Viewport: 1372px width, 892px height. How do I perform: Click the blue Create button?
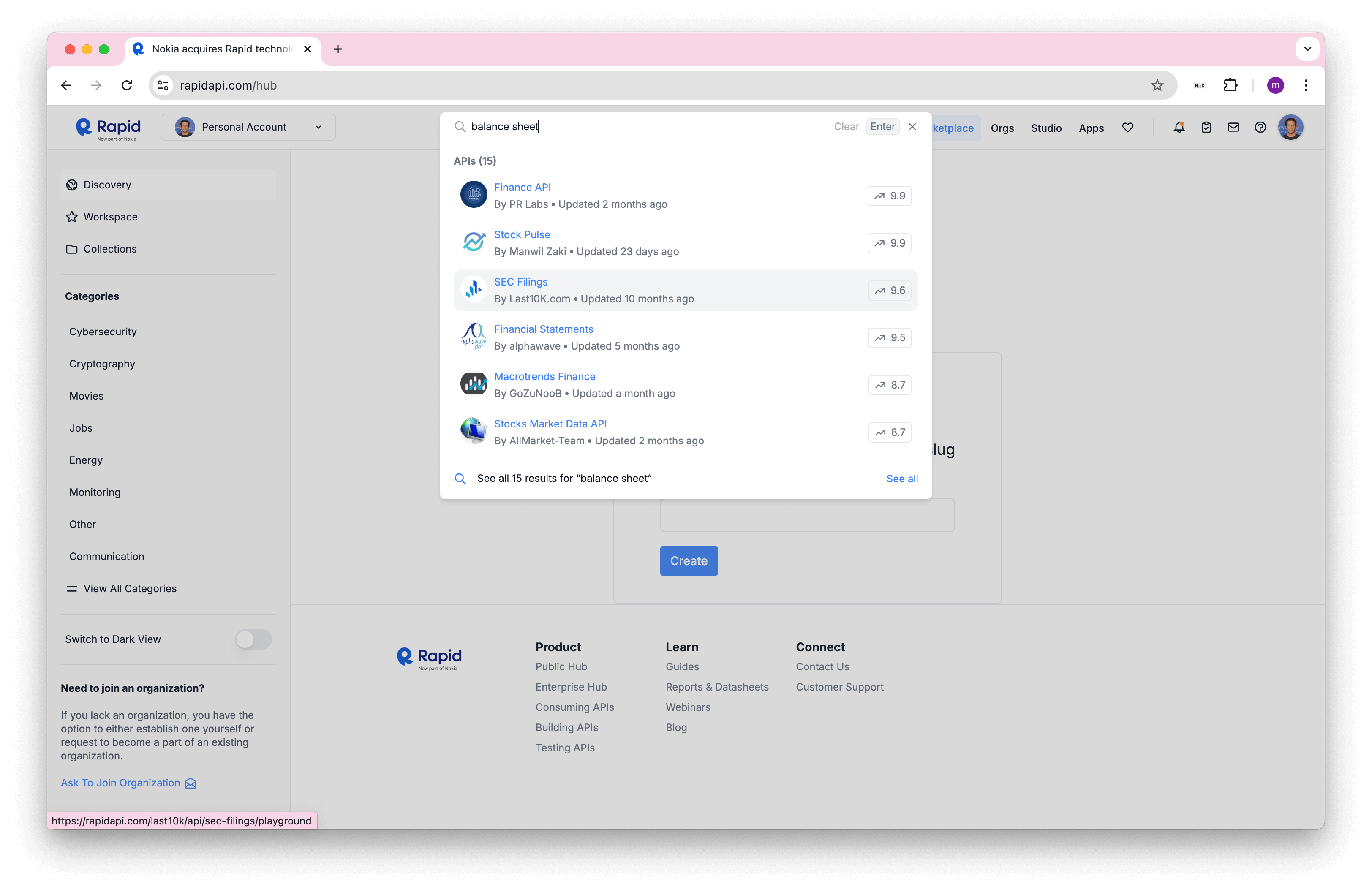689,561
